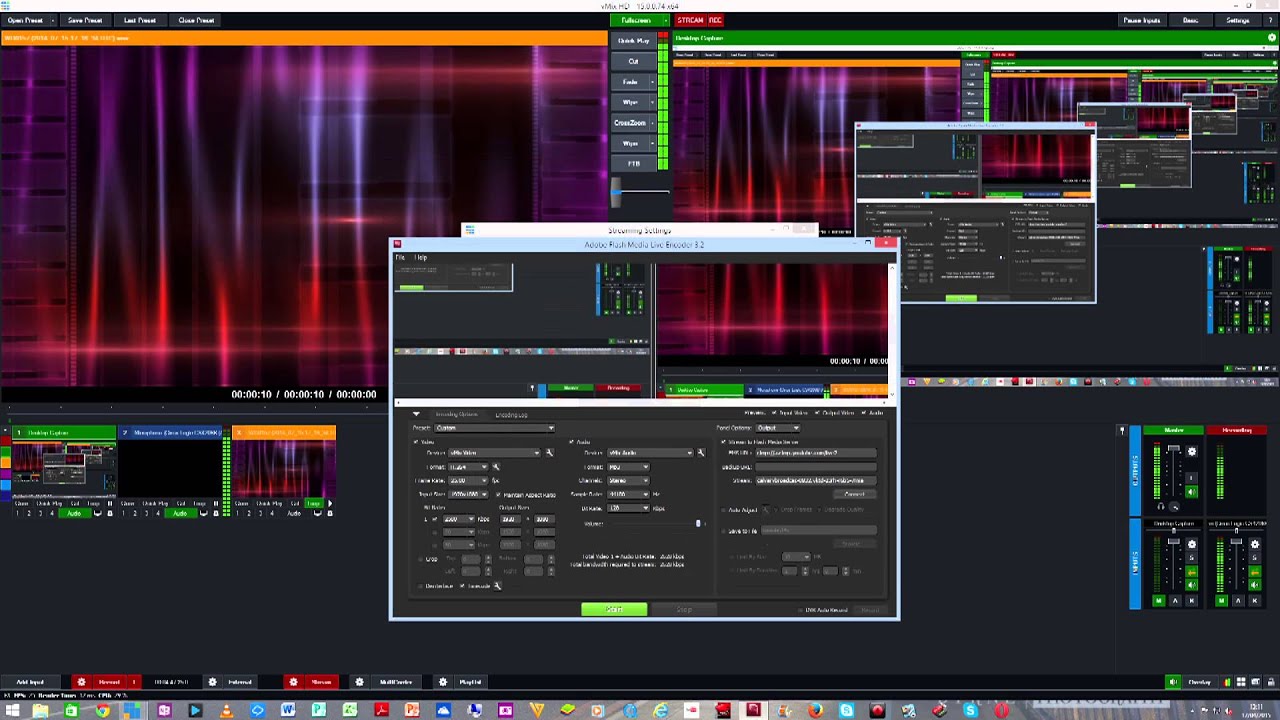
Task: Click red Stream button in bottom bar
Action: tap(321, 682)
